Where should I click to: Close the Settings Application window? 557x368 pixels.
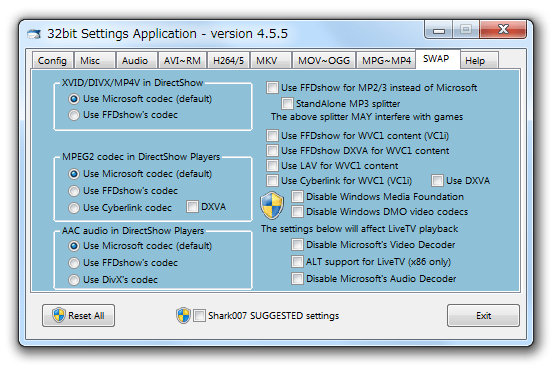(503, 29)
